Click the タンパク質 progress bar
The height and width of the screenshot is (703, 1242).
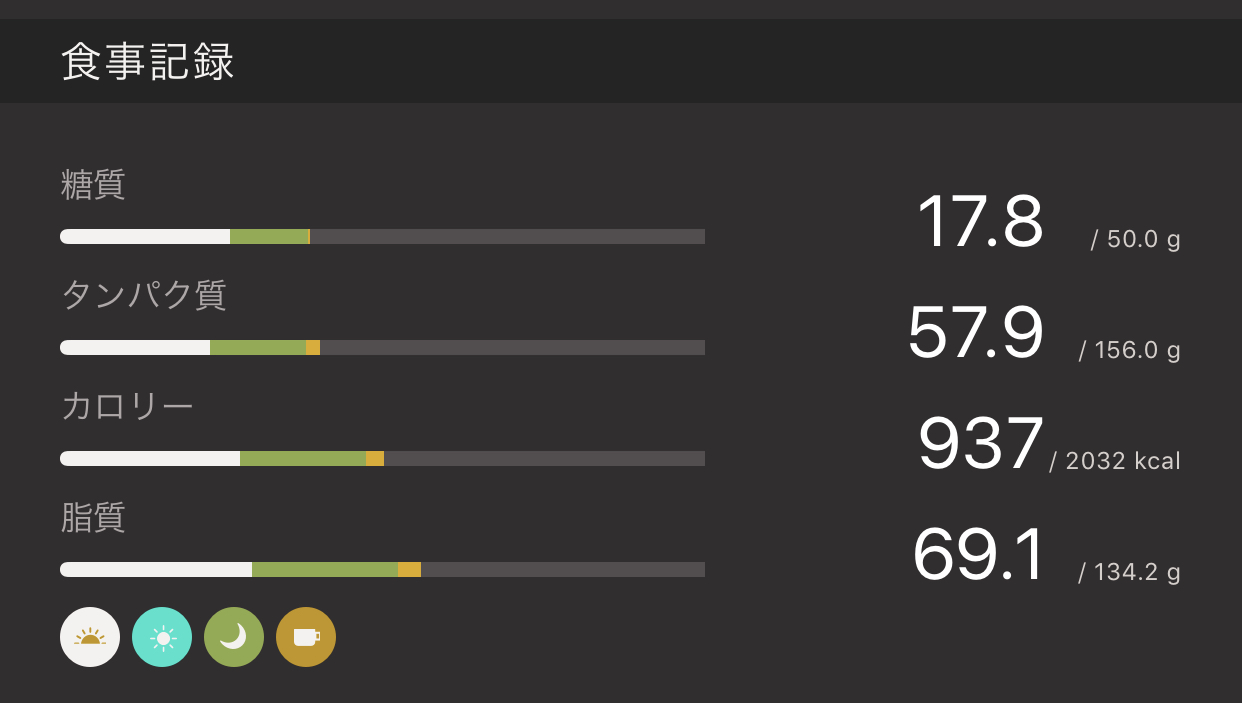pos(382,348)
